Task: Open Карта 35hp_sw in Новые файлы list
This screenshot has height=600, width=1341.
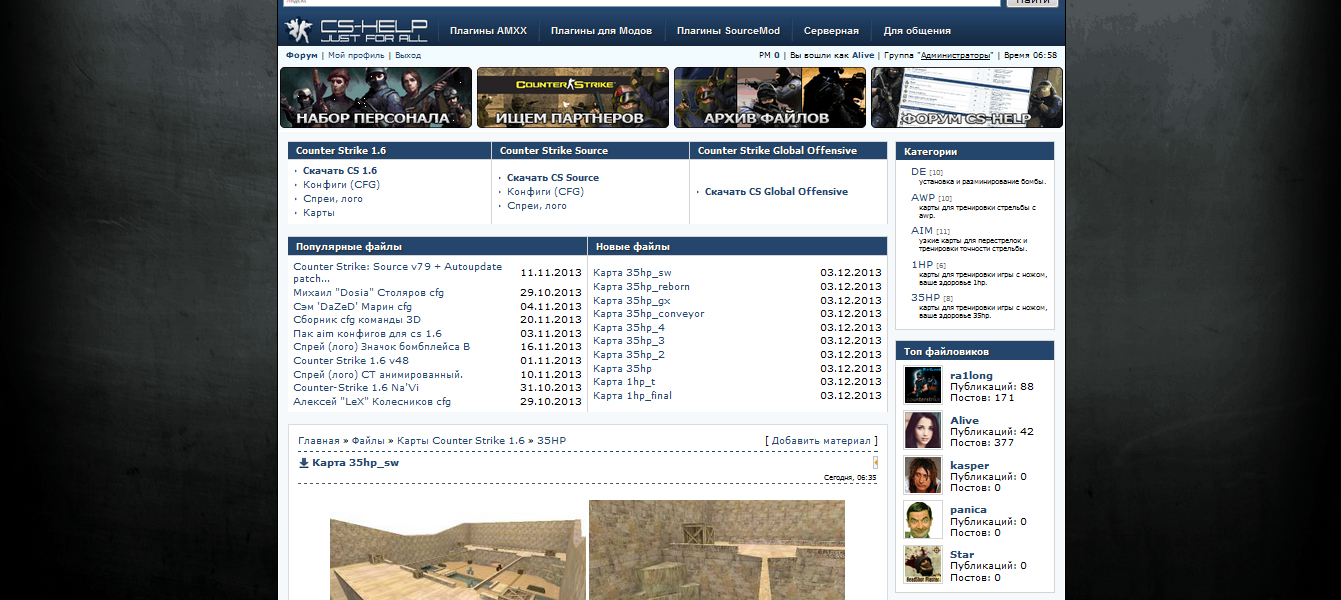Action: pyautogui.click(x=632, y=273)
